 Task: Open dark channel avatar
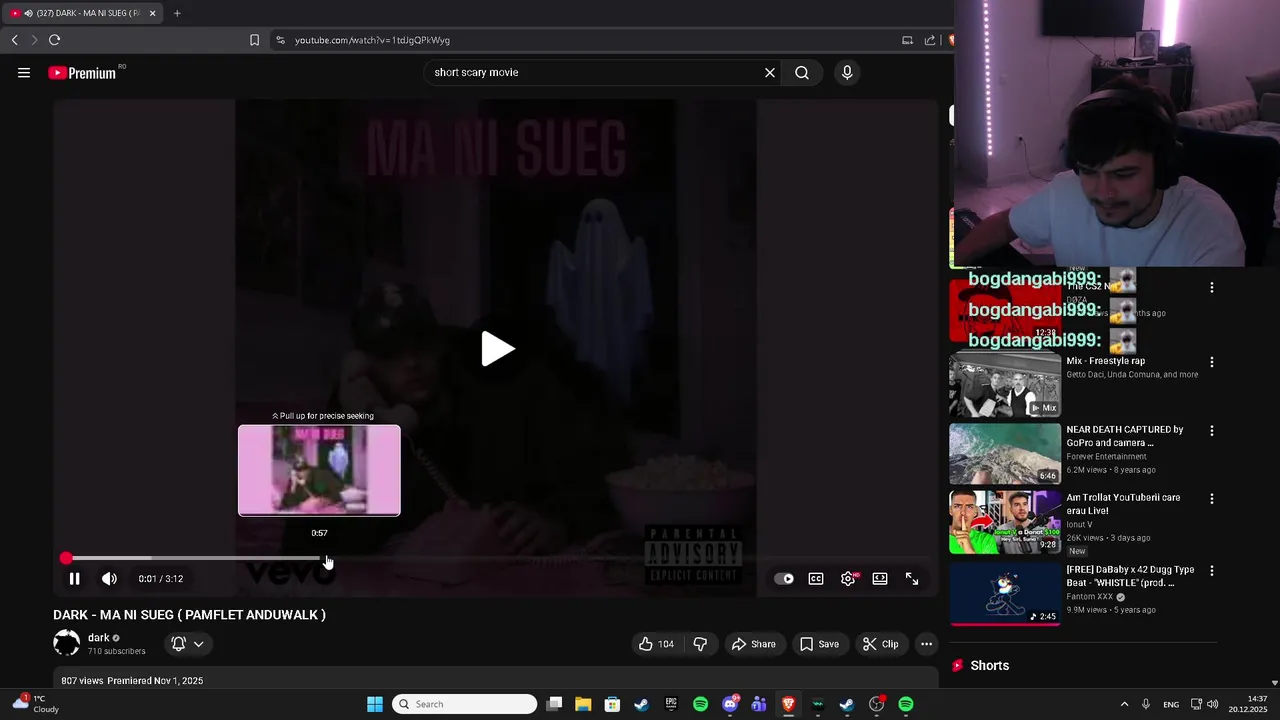(x=66, y=643)
